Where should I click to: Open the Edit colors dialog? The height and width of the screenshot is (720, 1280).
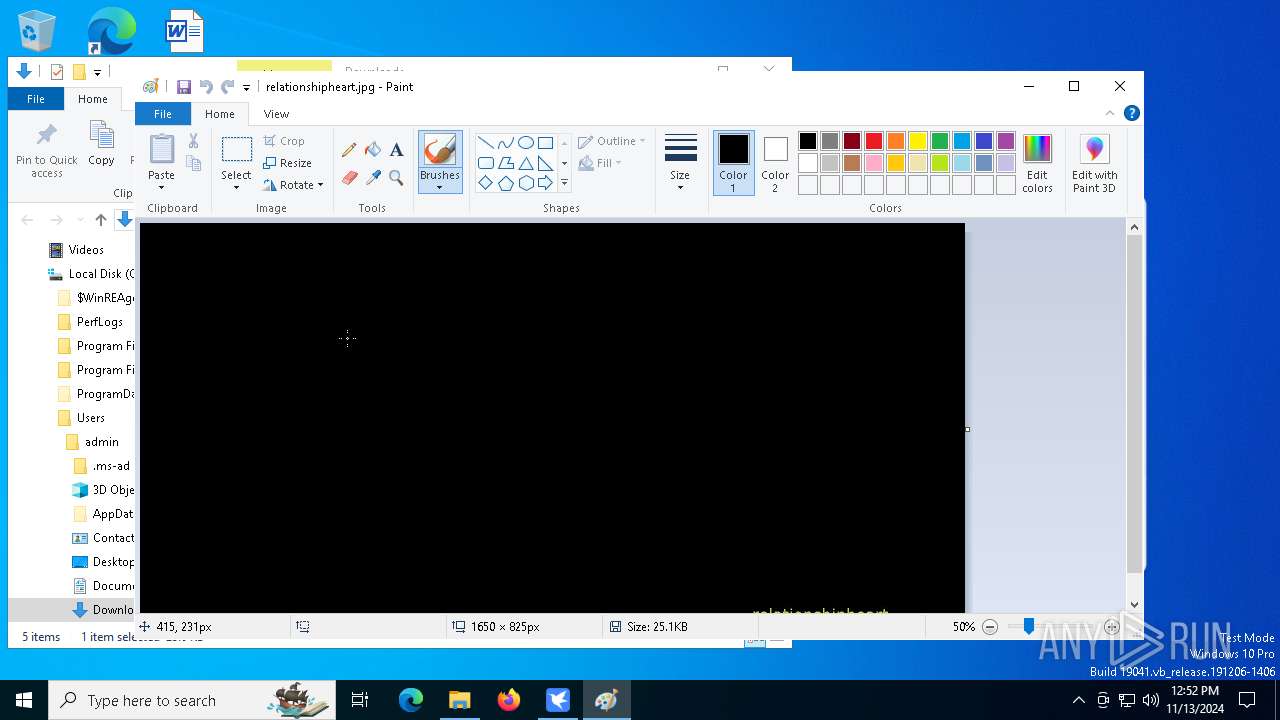point(1037,164)
